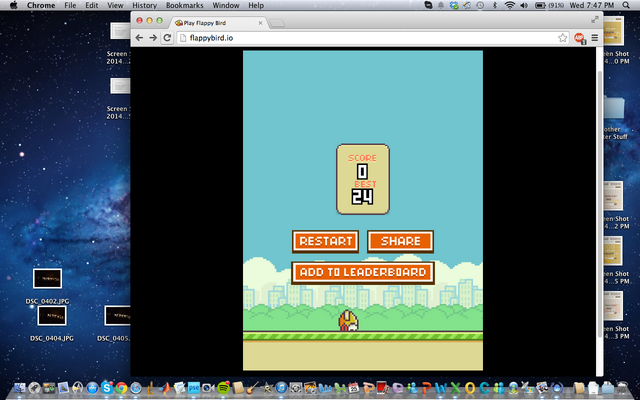The image size is (640, 400).
Task: Select DSC_0404.JPG thumbnail on desktop
Action: coord(52,316)
